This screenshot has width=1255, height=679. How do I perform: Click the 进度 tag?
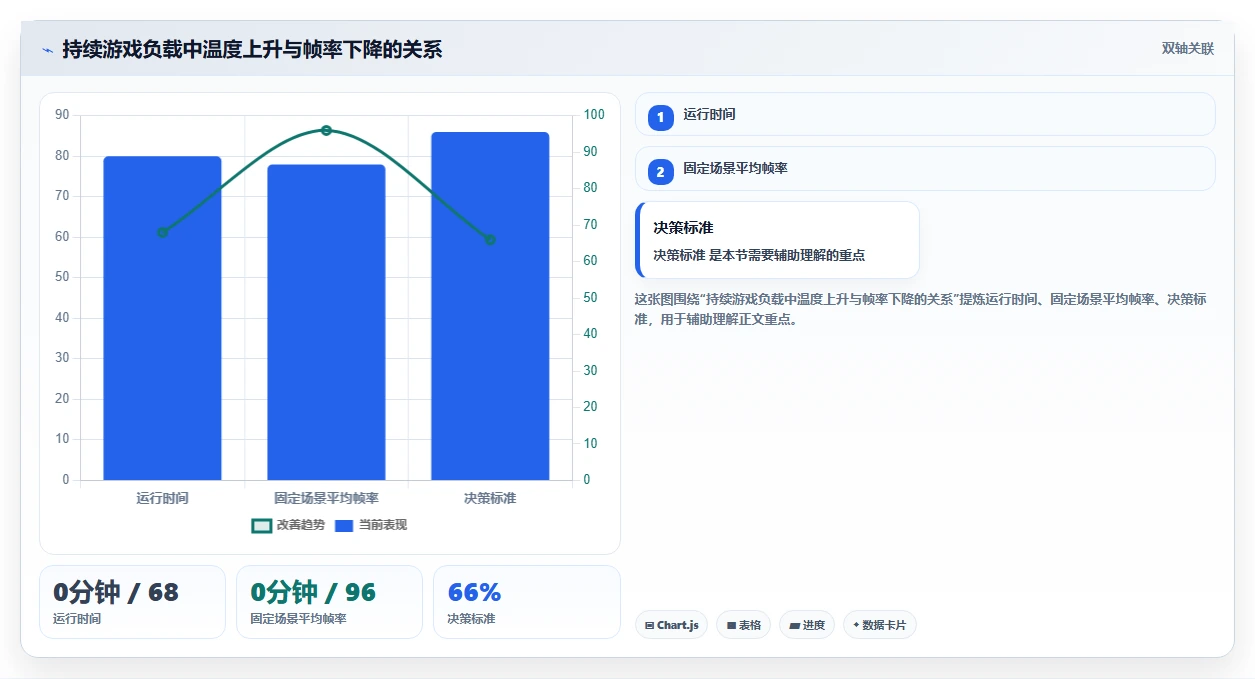coord(807,625)
